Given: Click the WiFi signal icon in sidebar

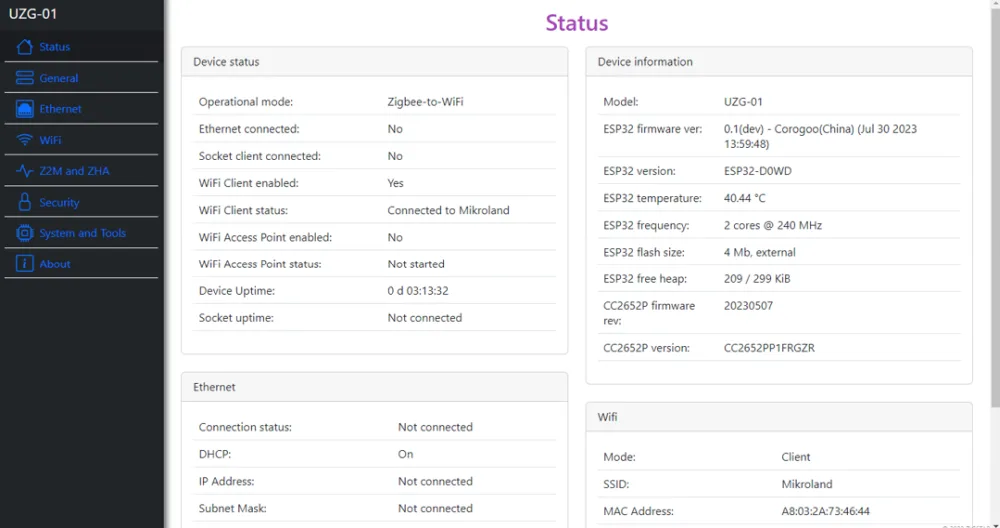Looking at the screenshot, I should coord(24,140).
